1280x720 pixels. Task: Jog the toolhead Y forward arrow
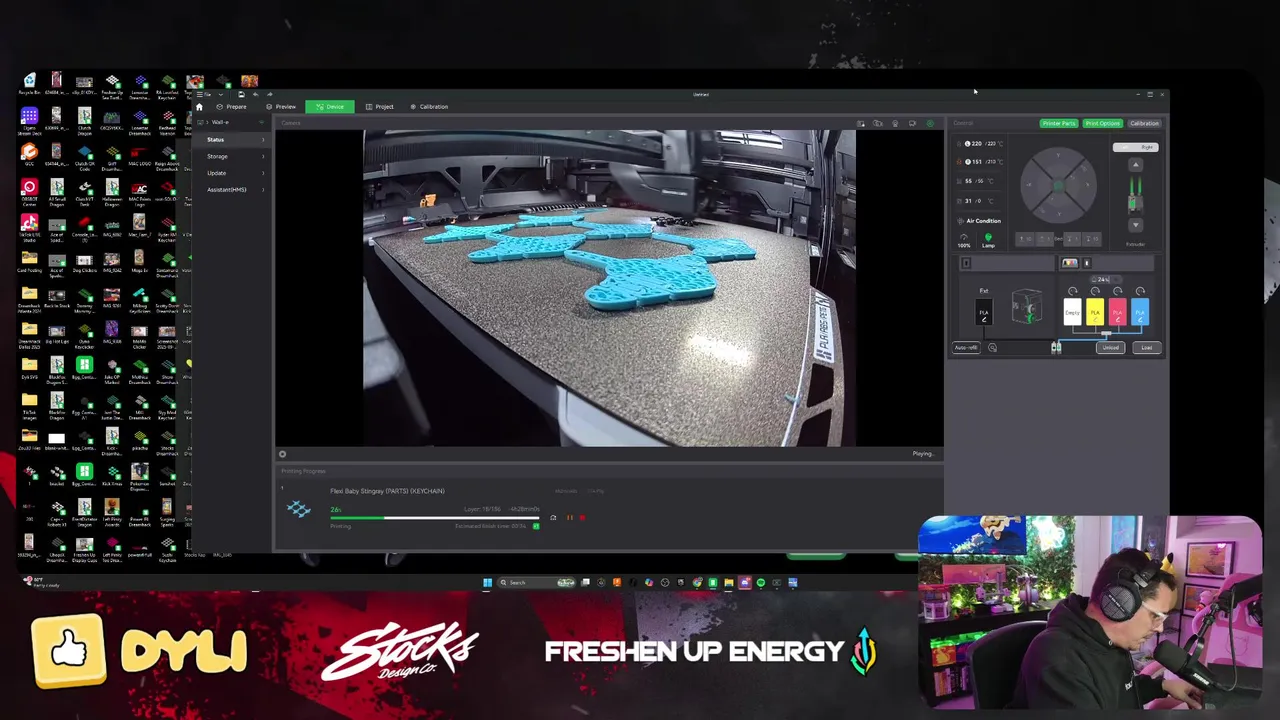pos(1058,156)
